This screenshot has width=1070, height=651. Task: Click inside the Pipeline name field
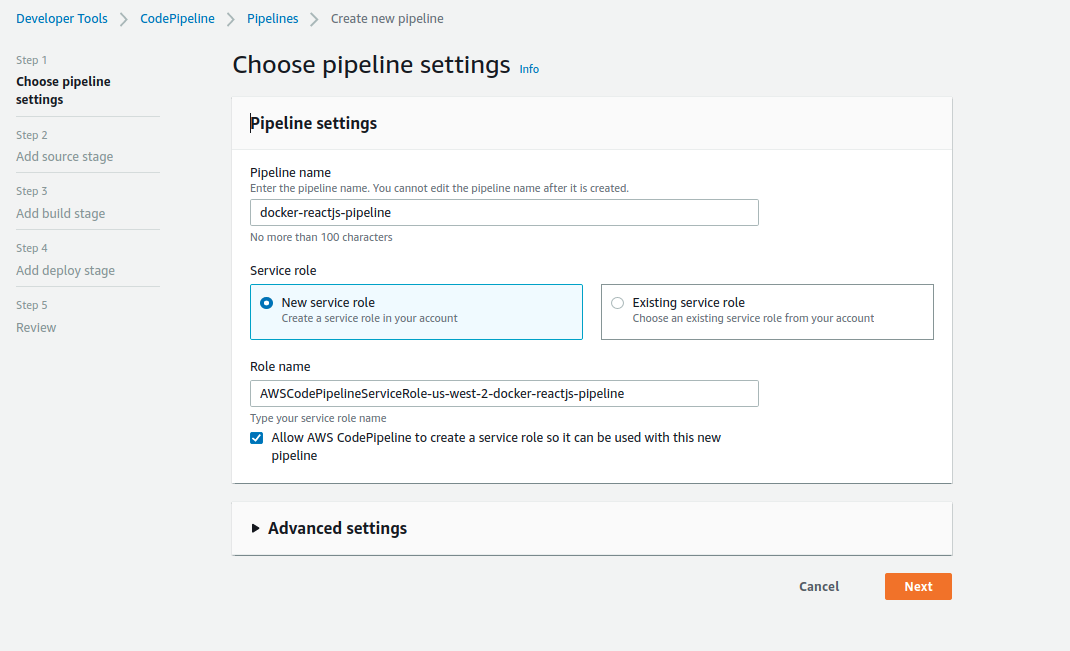tap(503, 213)
